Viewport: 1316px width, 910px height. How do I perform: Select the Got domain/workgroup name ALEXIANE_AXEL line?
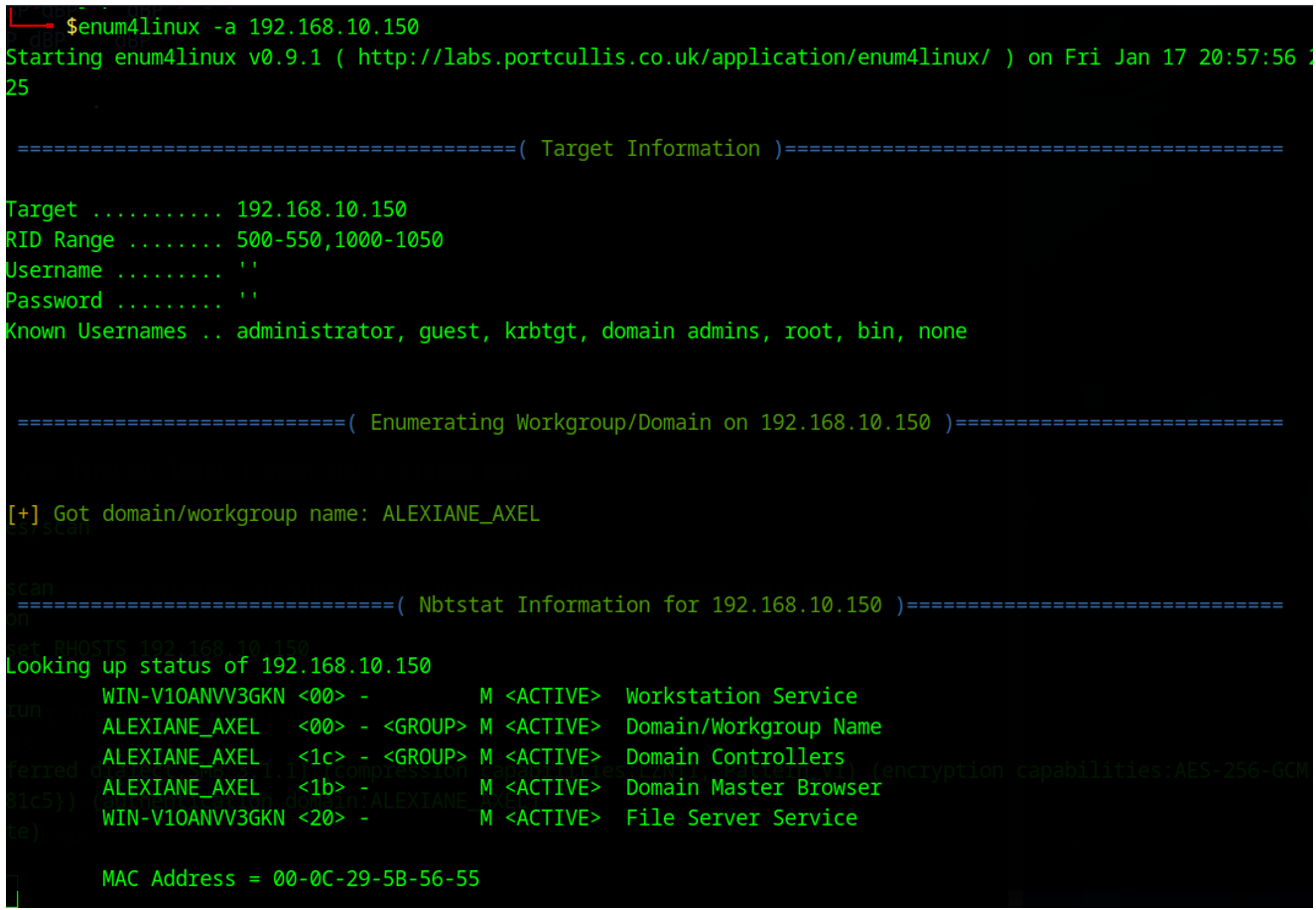click(x=273, y=514)
